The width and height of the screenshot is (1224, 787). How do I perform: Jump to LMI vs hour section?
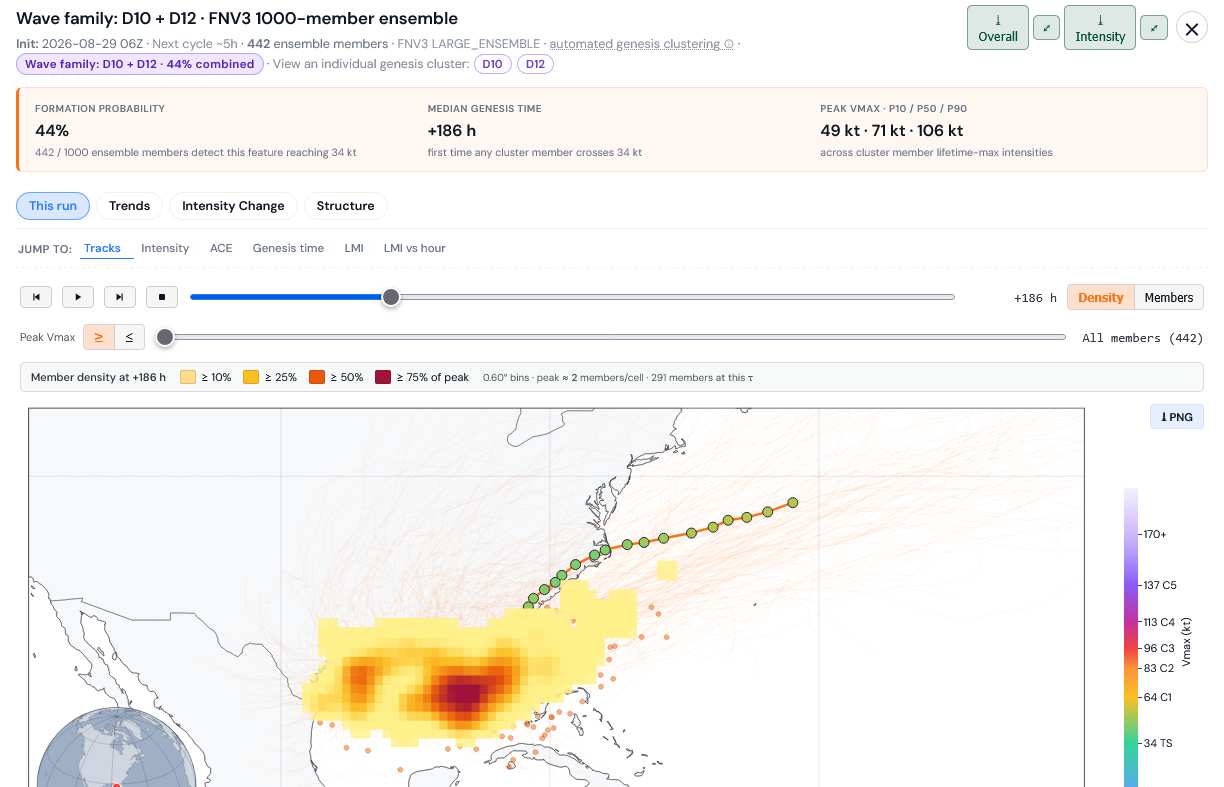pyautogui.click(x=414, y=248)
